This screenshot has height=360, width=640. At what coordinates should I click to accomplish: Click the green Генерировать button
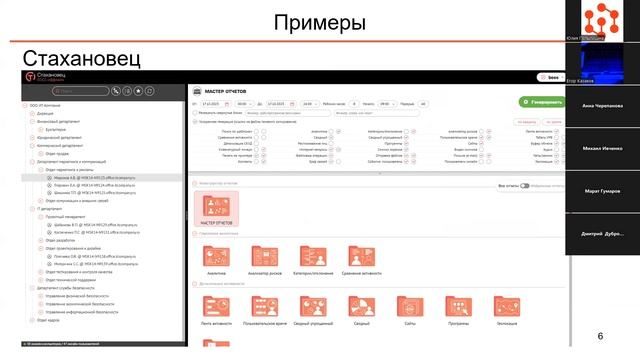tap(542, 102)
